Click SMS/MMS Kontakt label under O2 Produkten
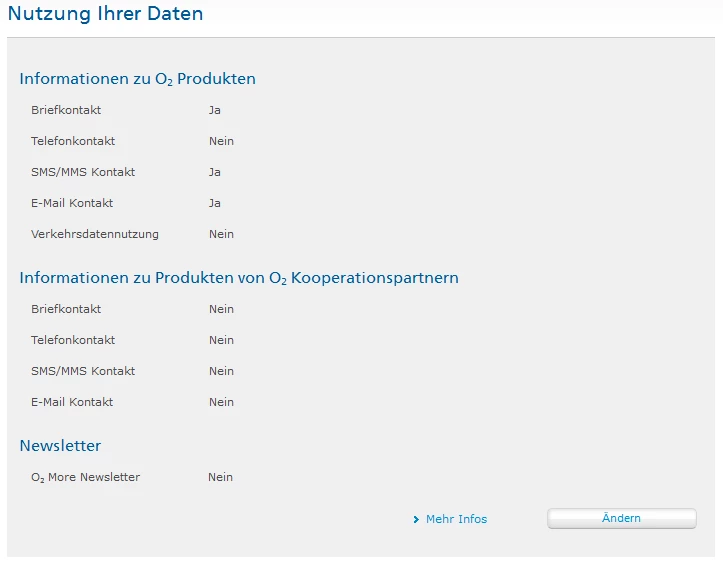This screenshot has height=562, width=723. [83, 172]
